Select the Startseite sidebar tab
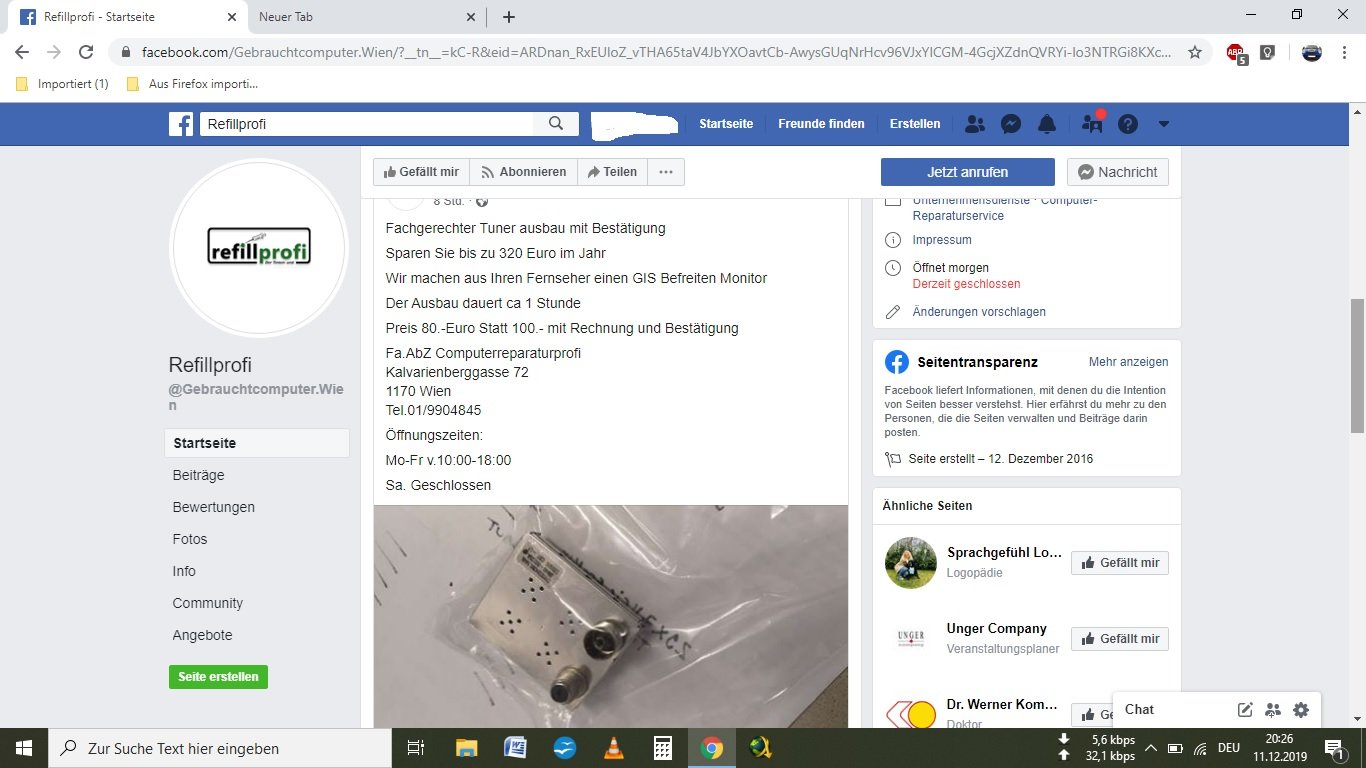 pyautogui.click(x=257, y=443)
